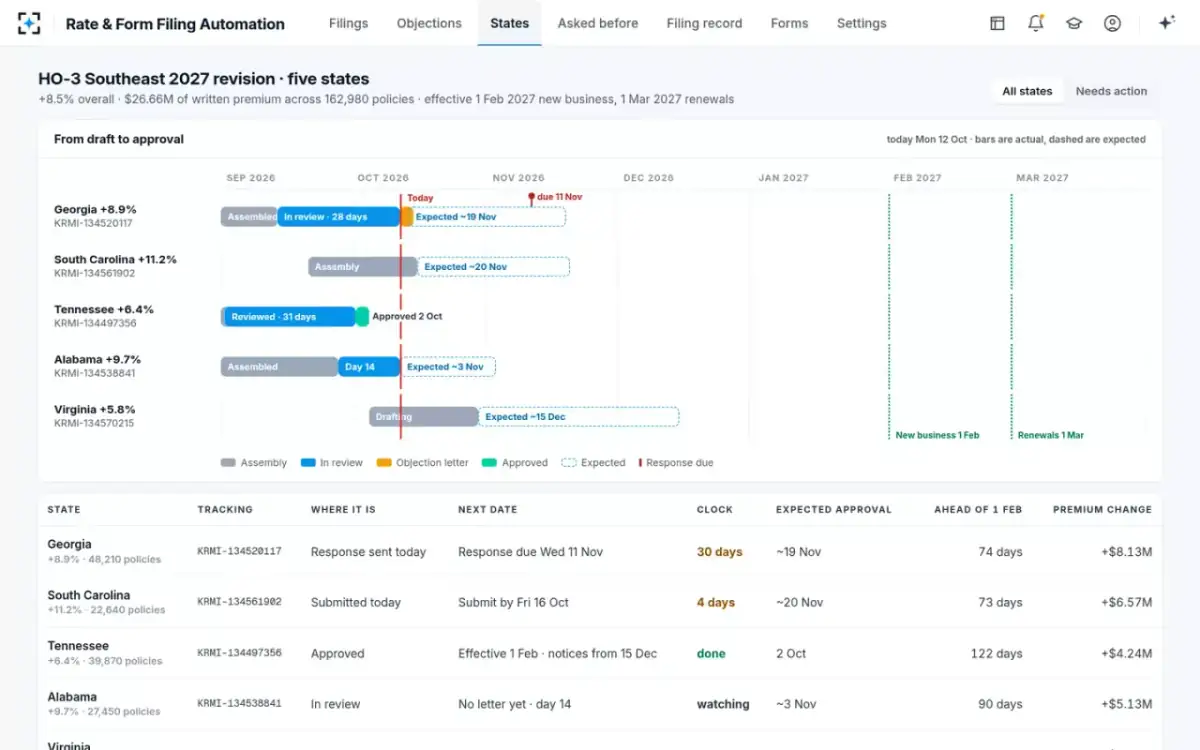The width and height of the screenshot is (1200, 750).
Task: Click tracking number KRMI-134520117 in table
Action: click(239, 551)
